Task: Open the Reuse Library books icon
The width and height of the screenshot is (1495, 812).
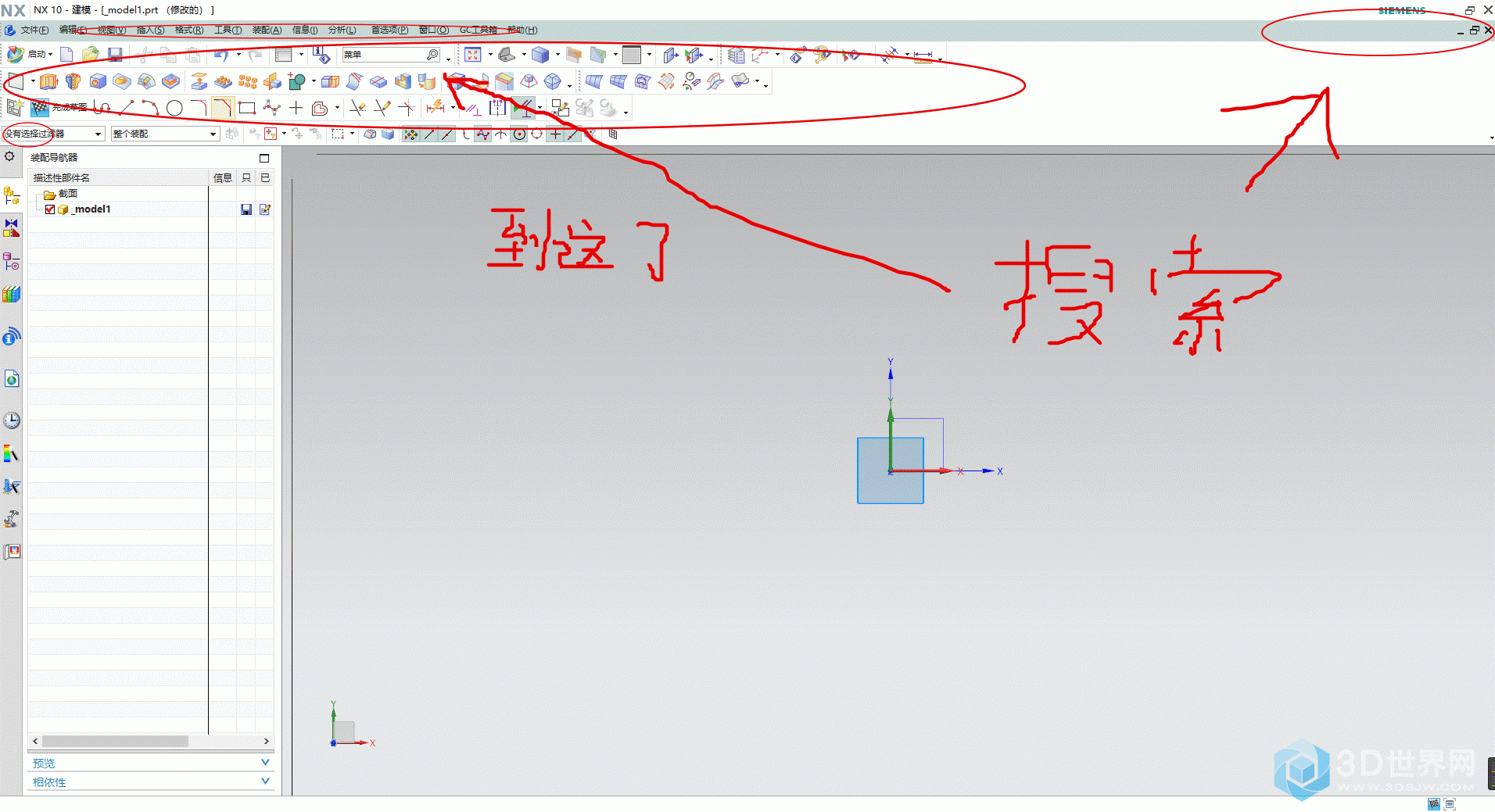Action: (x=12, y=295)
